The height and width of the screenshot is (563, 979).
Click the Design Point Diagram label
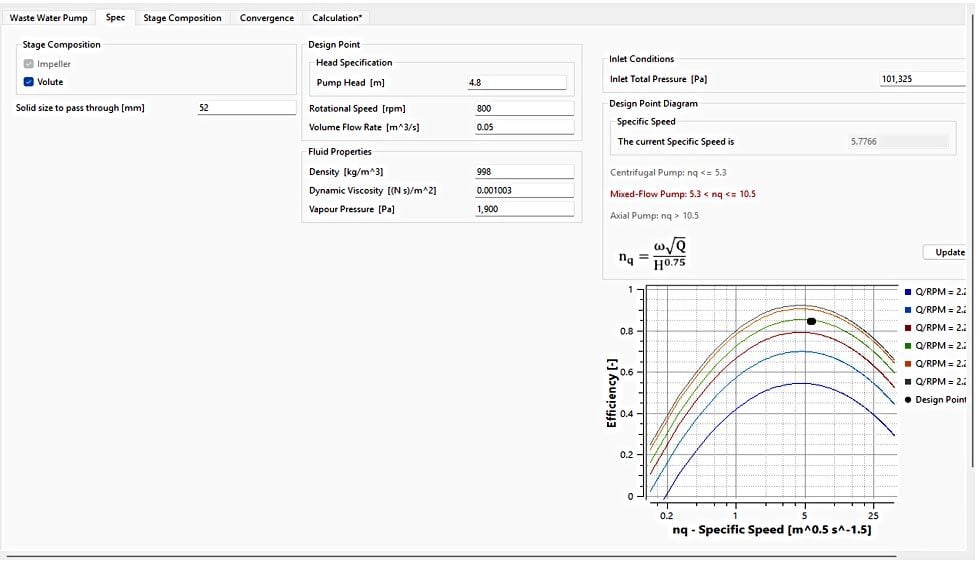tap(654, 104)
